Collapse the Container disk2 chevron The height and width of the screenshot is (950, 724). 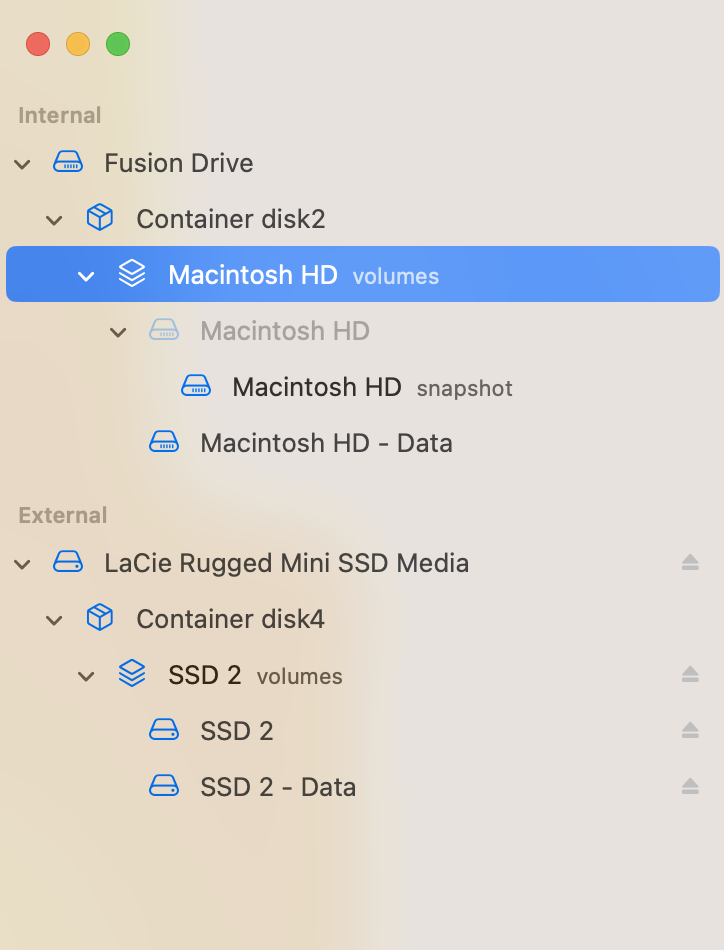click(54, 219)
